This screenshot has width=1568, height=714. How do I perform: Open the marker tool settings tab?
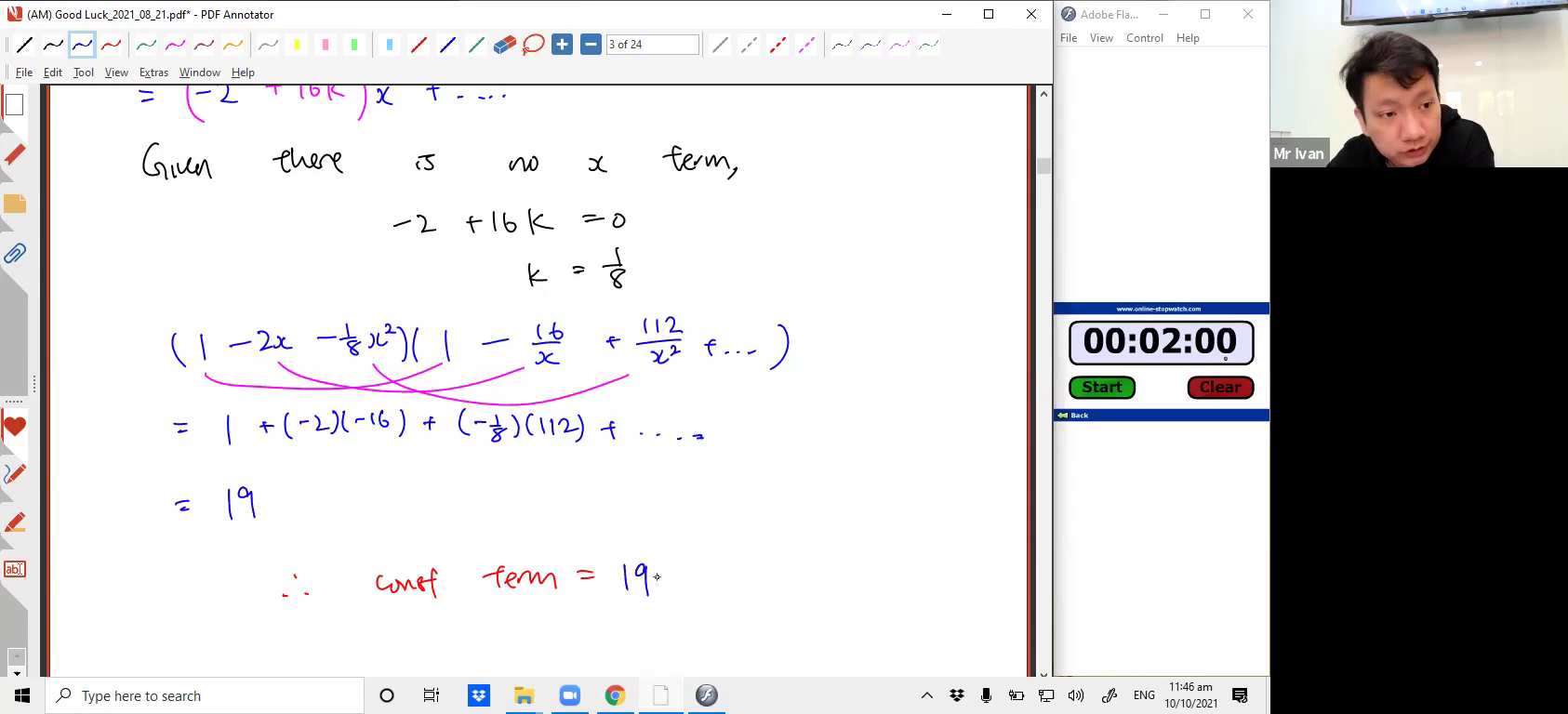tap(14, 522)
